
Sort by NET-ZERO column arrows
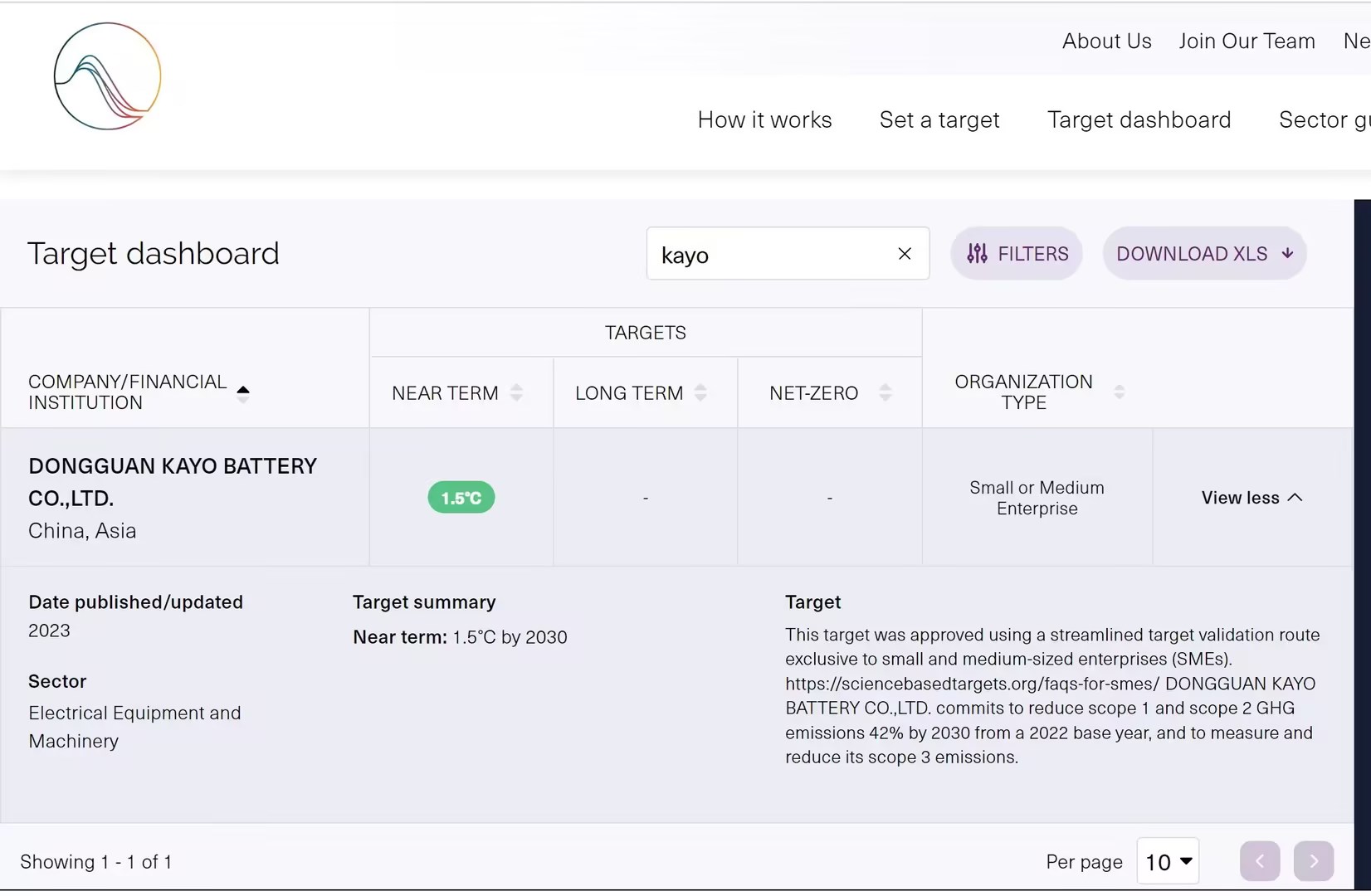(886, 392)
